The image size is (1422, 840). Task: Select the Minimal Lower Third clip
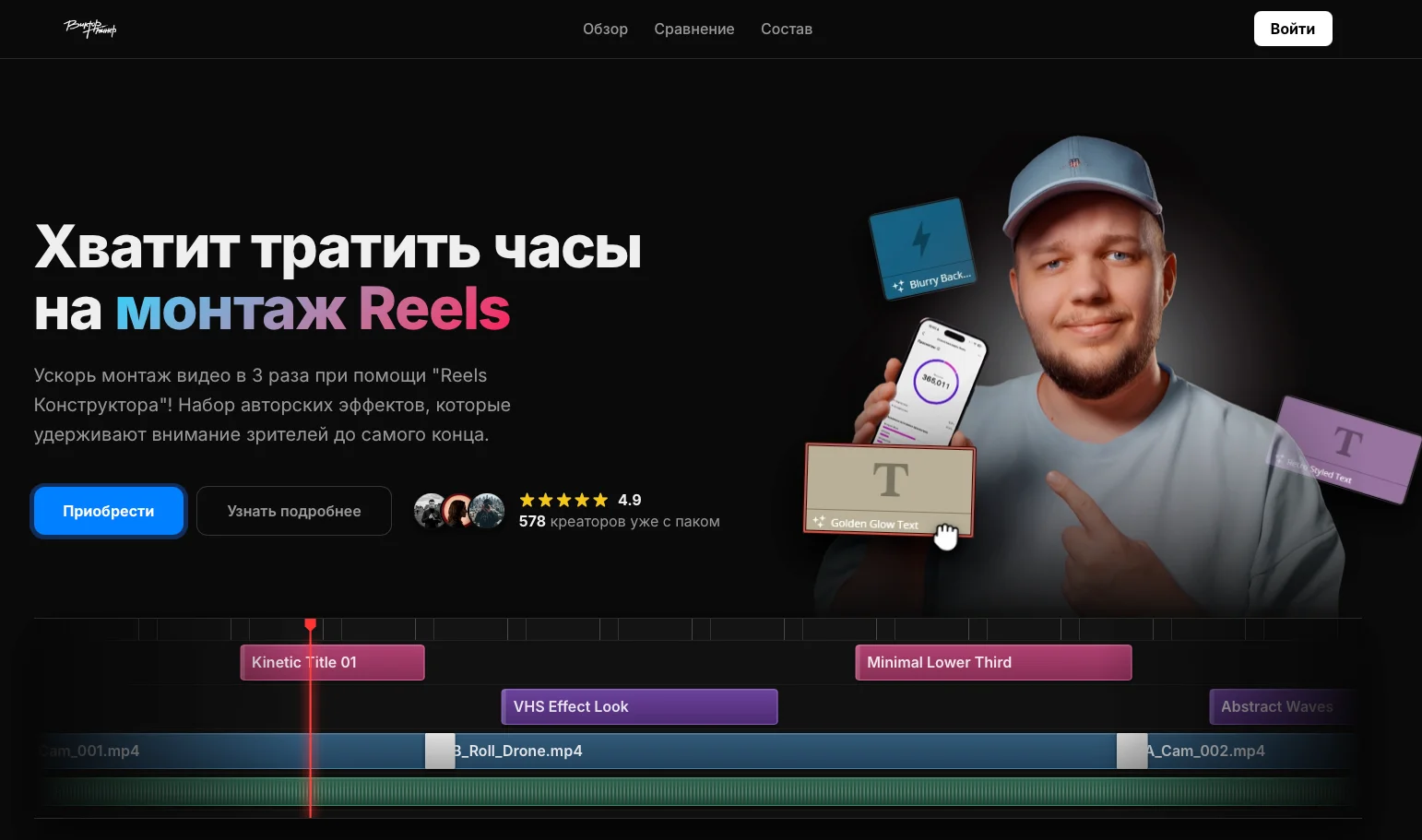pyautogui.click(x=993, y=662)
